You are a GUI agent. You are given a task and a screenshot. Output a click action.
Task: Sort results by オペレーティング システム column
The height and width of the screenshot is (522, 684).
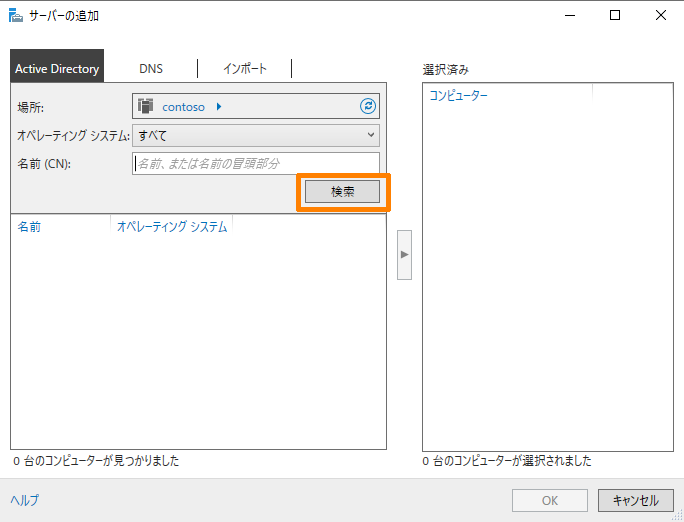[172, 227]
